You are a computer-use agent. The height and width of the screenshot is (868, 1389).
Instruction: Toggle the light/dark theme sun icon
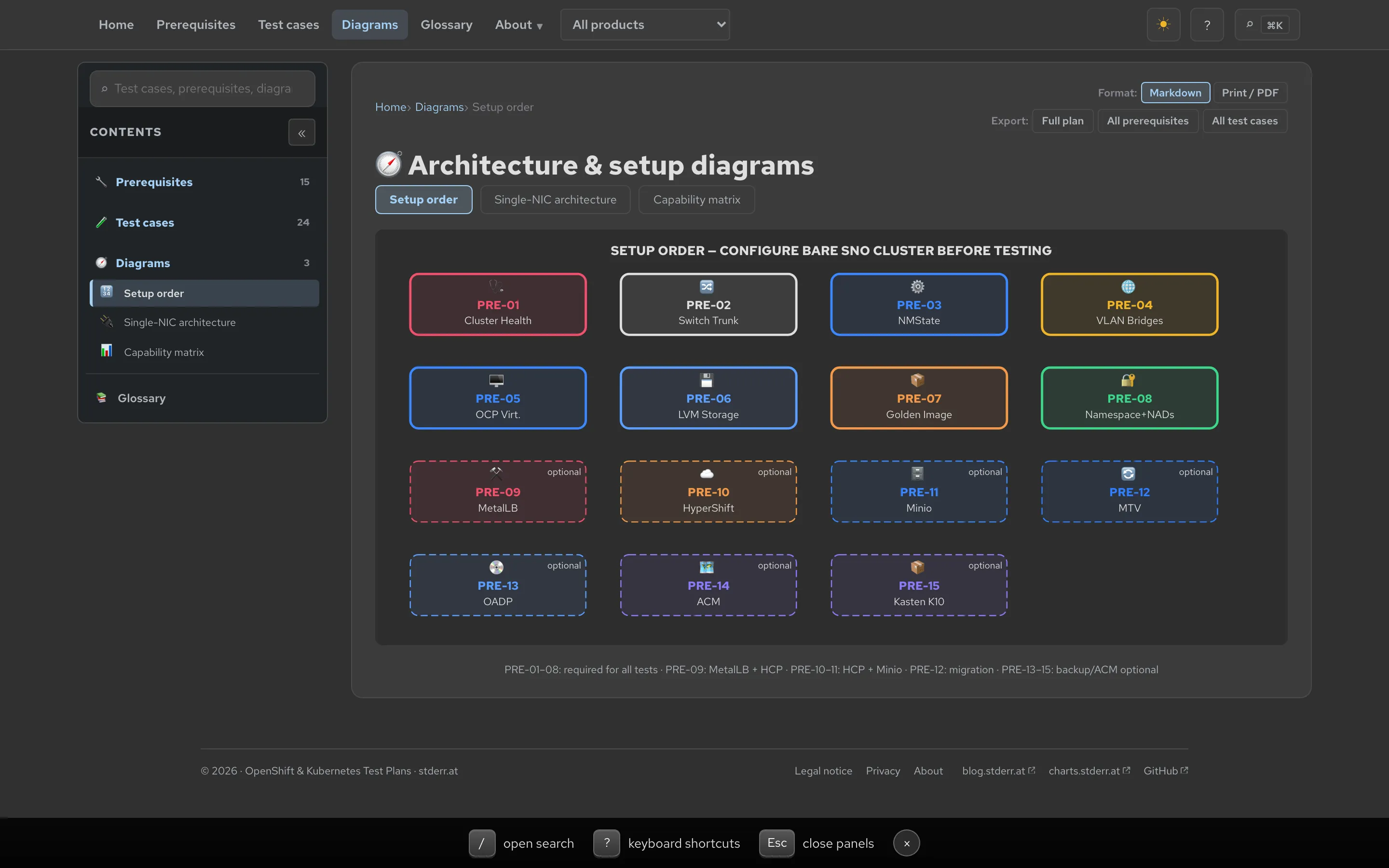click(1163, 25)
